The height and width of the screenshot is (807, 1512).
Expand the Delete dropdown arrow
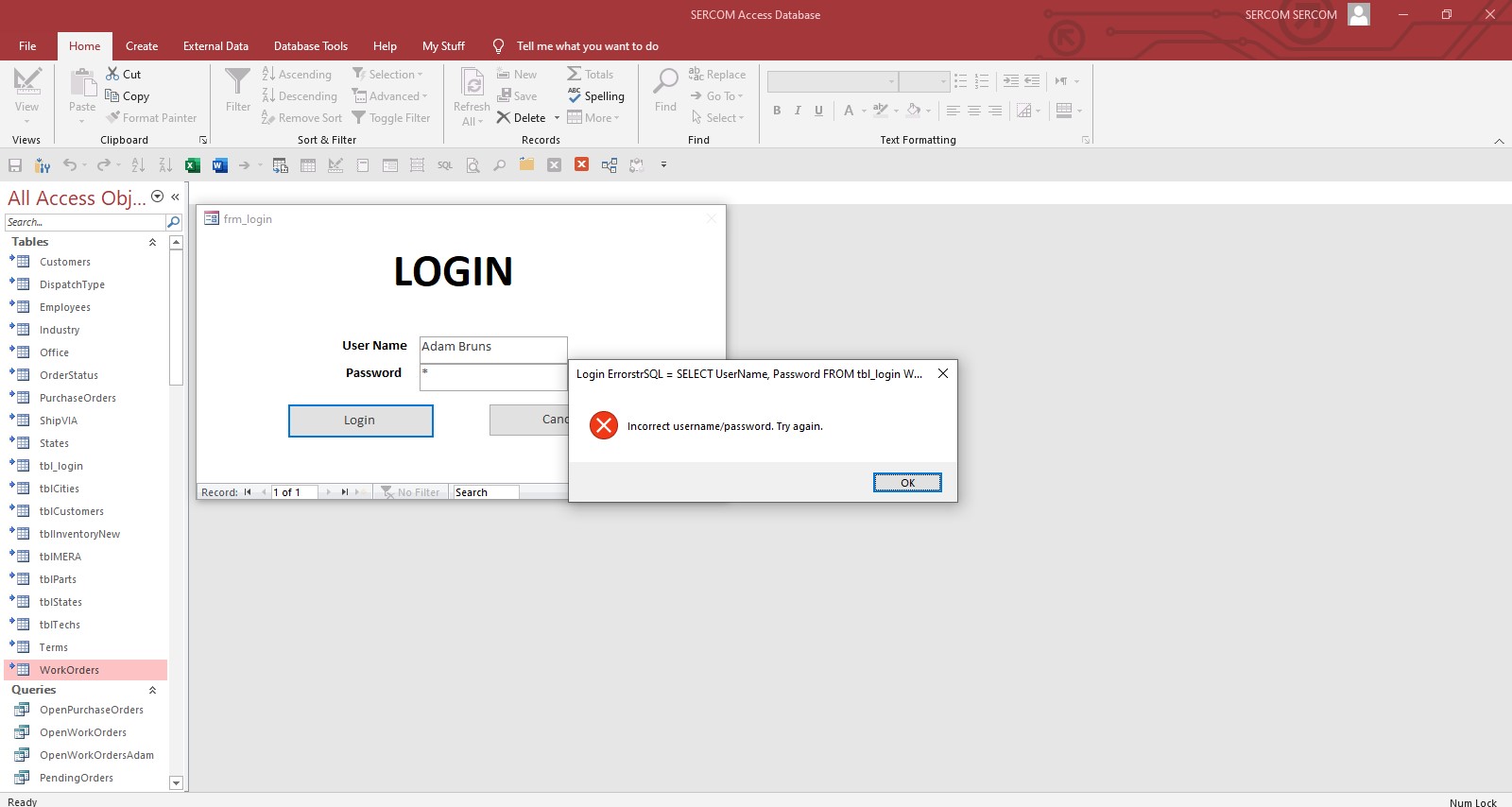click(x=557, y=118)
